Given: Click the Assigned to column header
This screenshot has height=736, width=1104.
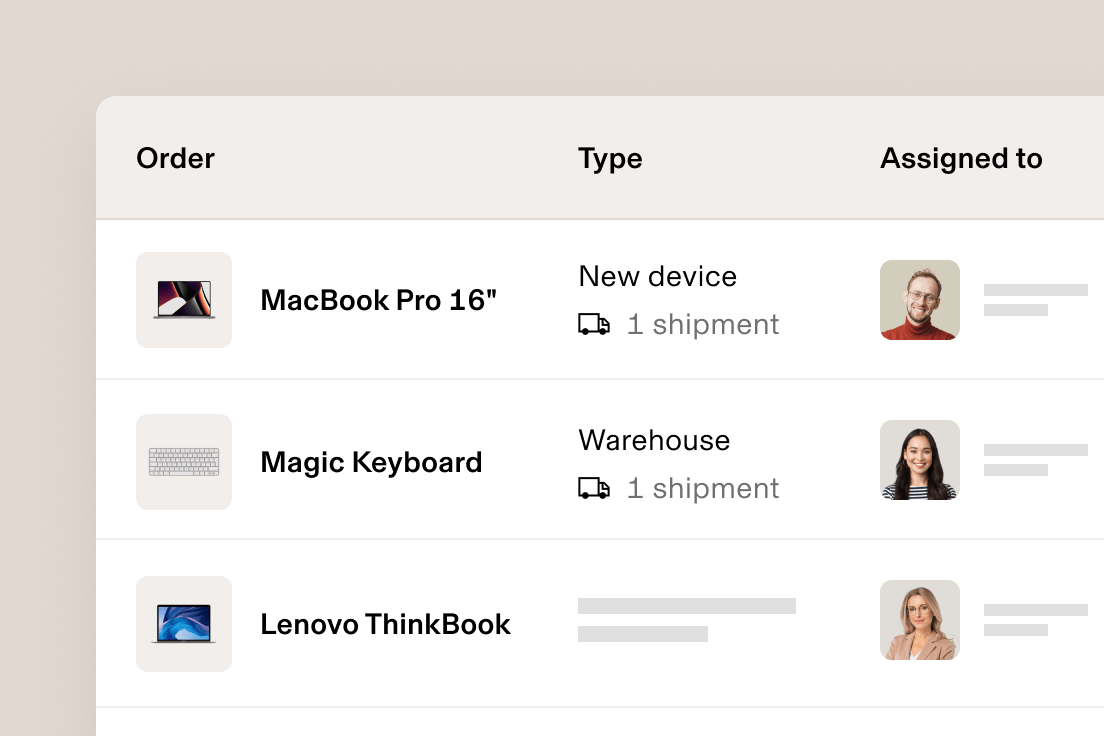Looking at the screenshot, I should pos(961,158).
